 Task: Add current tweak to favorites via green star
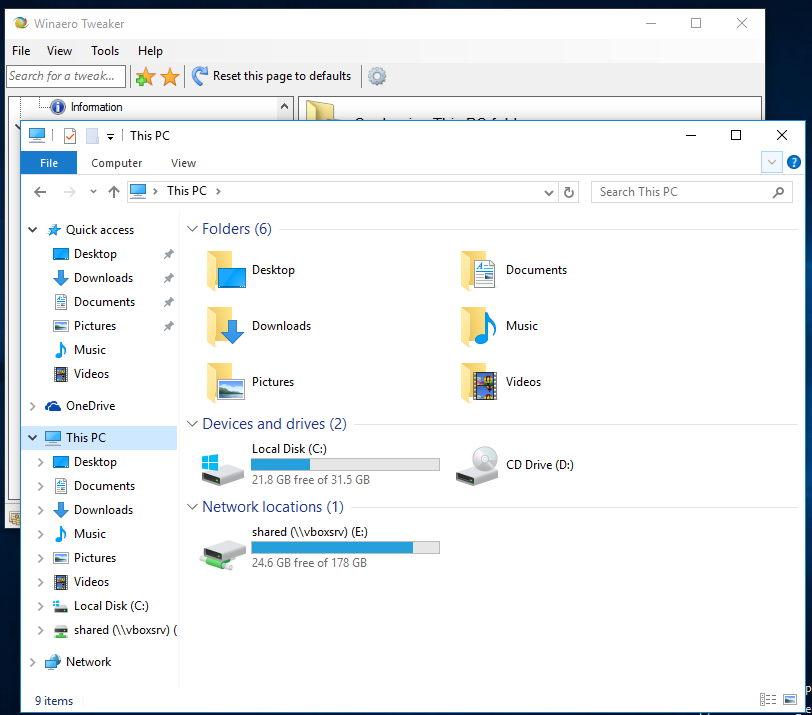[x=144, y=76]
